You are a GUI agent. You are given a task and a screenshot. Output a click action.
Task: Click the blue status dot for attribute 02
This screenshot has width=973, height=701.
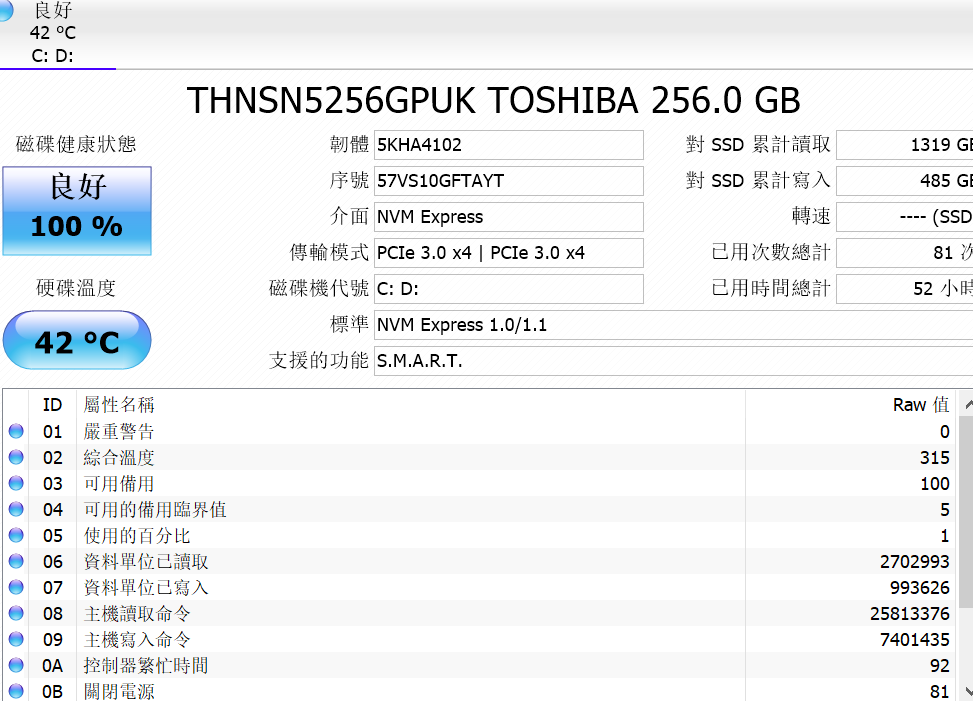(x=16, y=457)
